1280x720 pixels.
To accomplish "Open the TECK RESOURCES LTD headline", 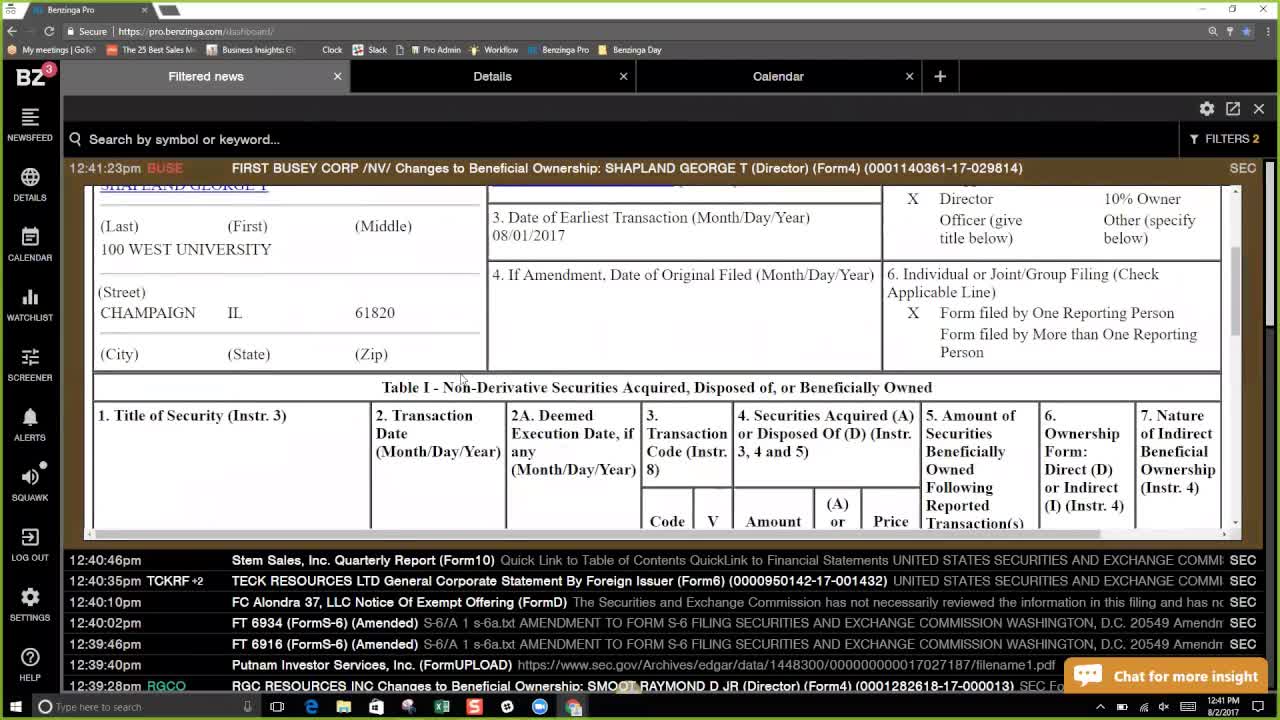I will [x=559, y=581].
